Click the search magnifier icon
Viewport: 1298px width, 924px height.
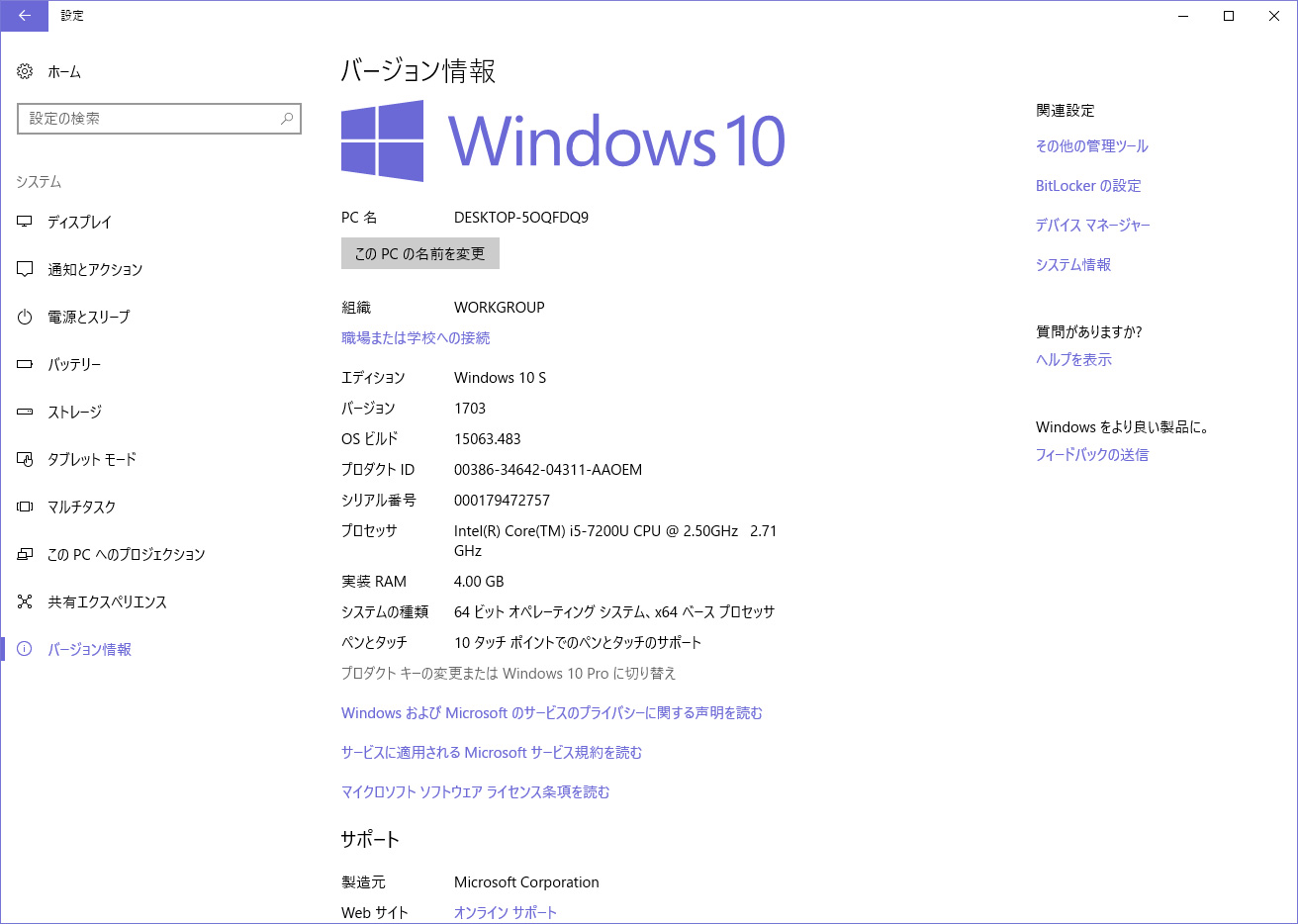click(x=287, y=119)
